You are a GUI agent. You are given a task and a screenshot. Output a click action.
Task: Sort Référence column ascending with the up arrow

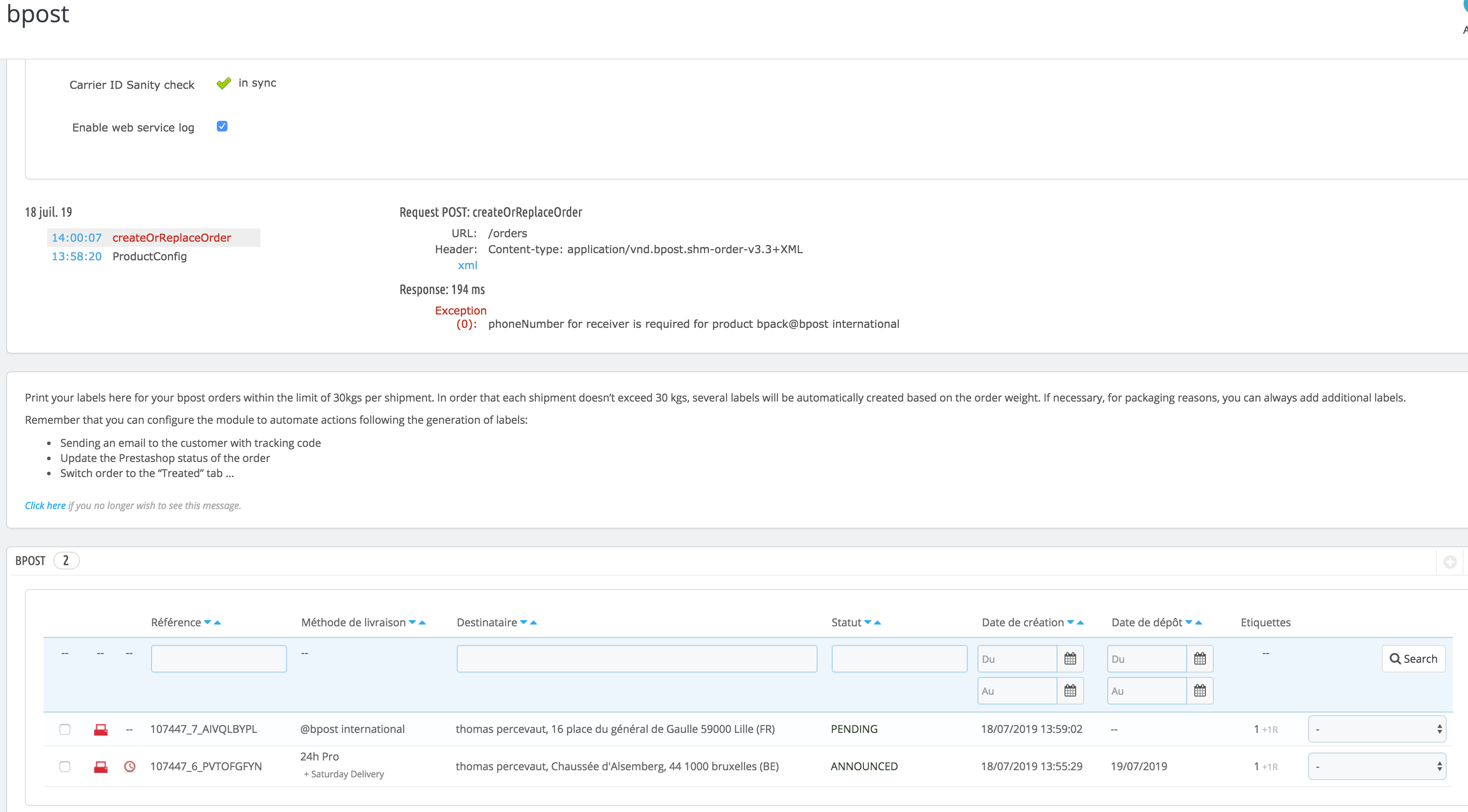[x=218, y=623]
